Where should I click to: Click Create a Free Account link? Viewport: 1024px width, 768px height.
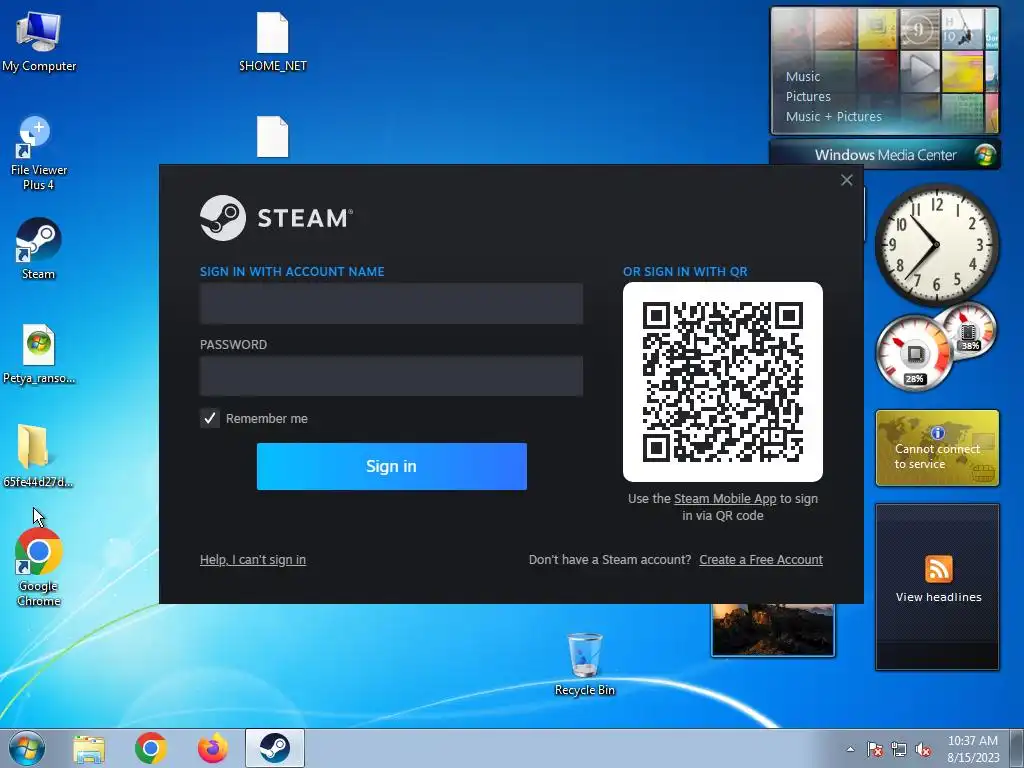coord(761,560)
